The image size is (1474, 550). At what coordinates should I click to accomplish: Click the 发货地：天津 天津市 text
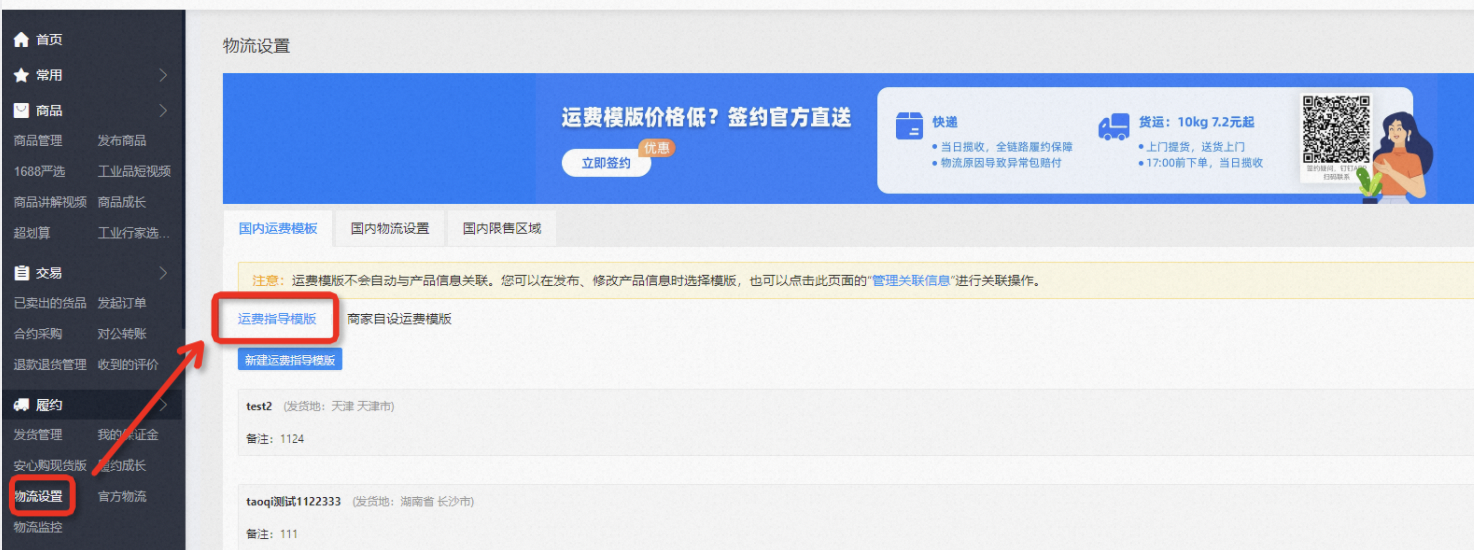[x=339, y=406]
